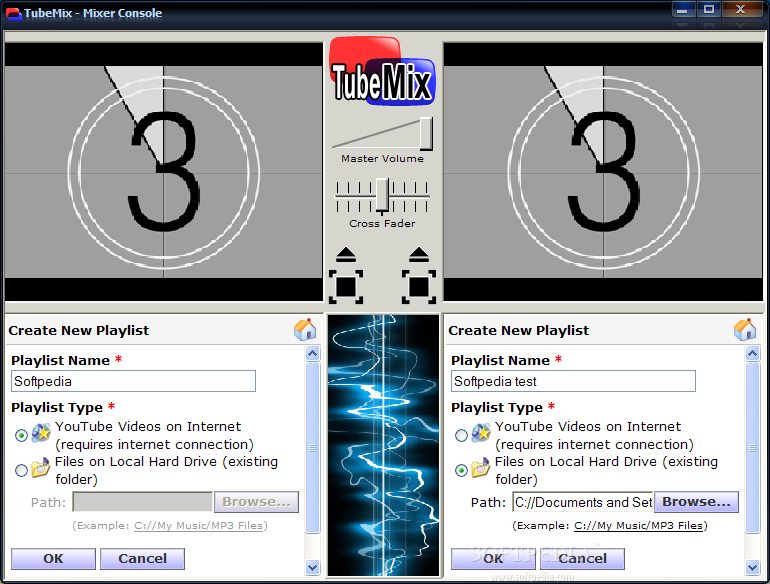This screenshot has width=770, height=584.
Task: Click the right deck eject icon
Action: pyautogui.click(x=419, y=255)
